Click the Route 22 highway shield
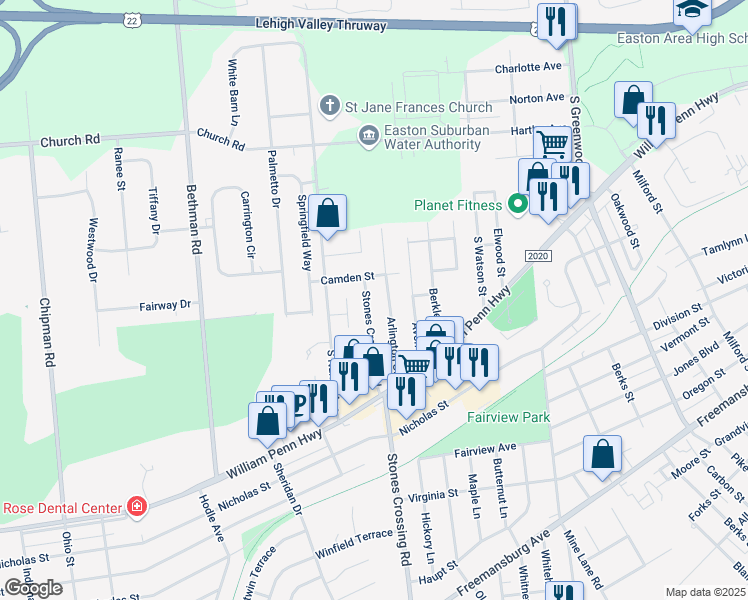Image resolution: width=748 pixels, height=600 pixels. (x=132, y=20)
